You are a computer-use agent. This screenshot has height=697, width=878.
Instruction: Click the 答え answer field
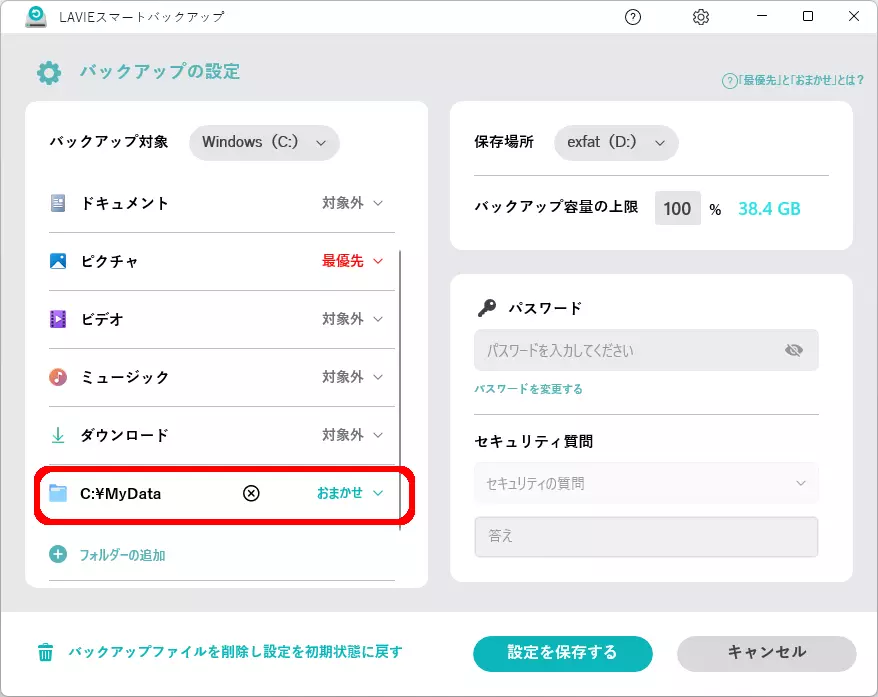(x=646, y=536)
